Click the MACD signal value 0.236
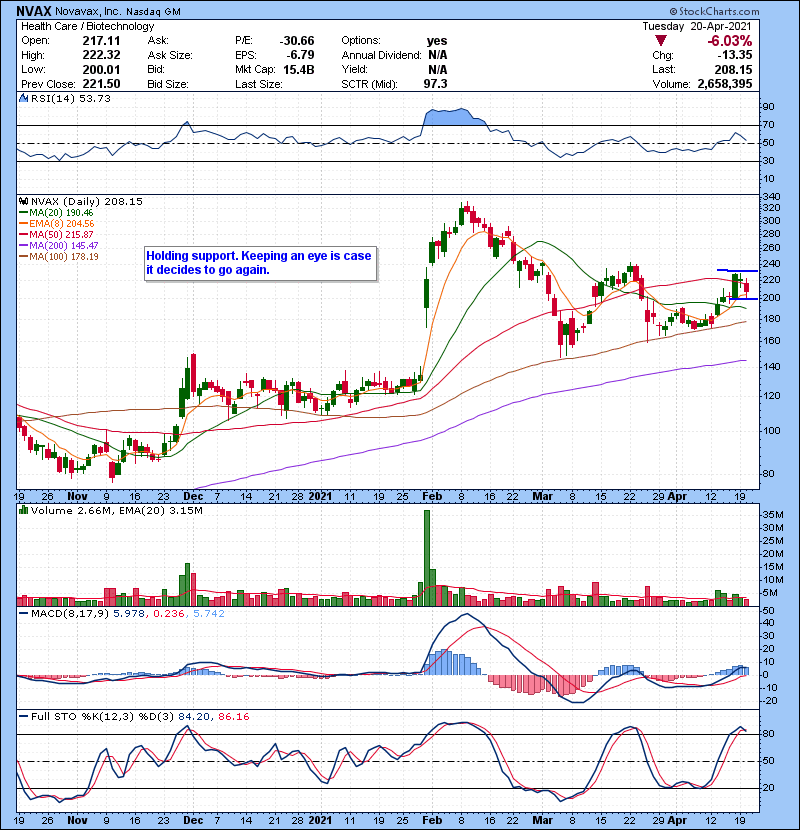Viewport: 800px width, 830px height. [168, 614]
